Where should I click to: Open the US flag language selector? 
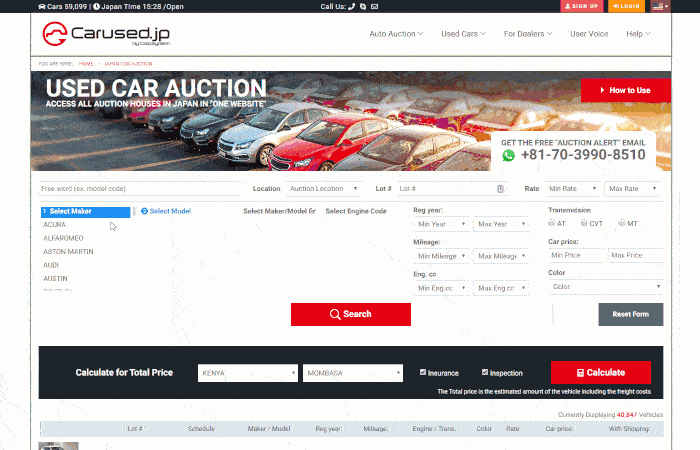(x=660, y=6)
